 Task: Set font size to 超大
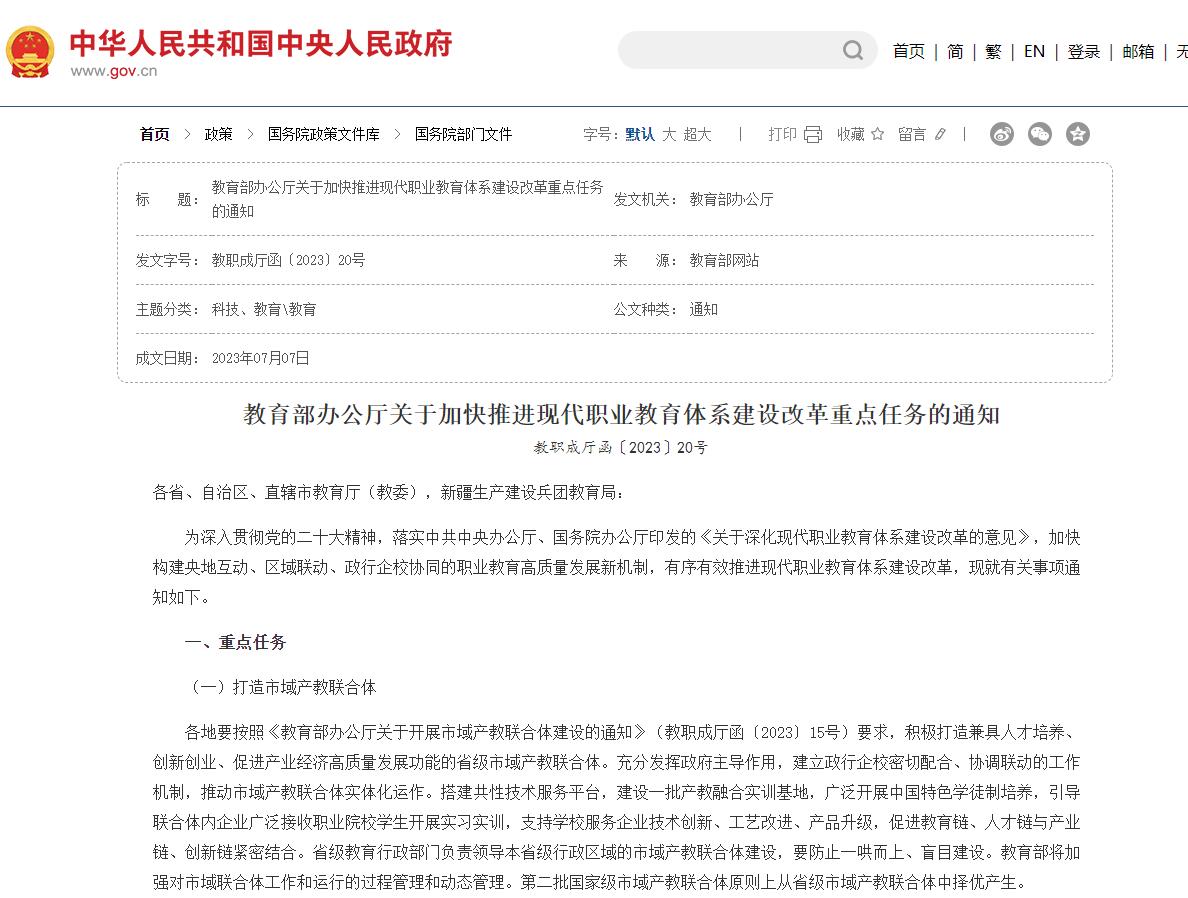[697, 134]
